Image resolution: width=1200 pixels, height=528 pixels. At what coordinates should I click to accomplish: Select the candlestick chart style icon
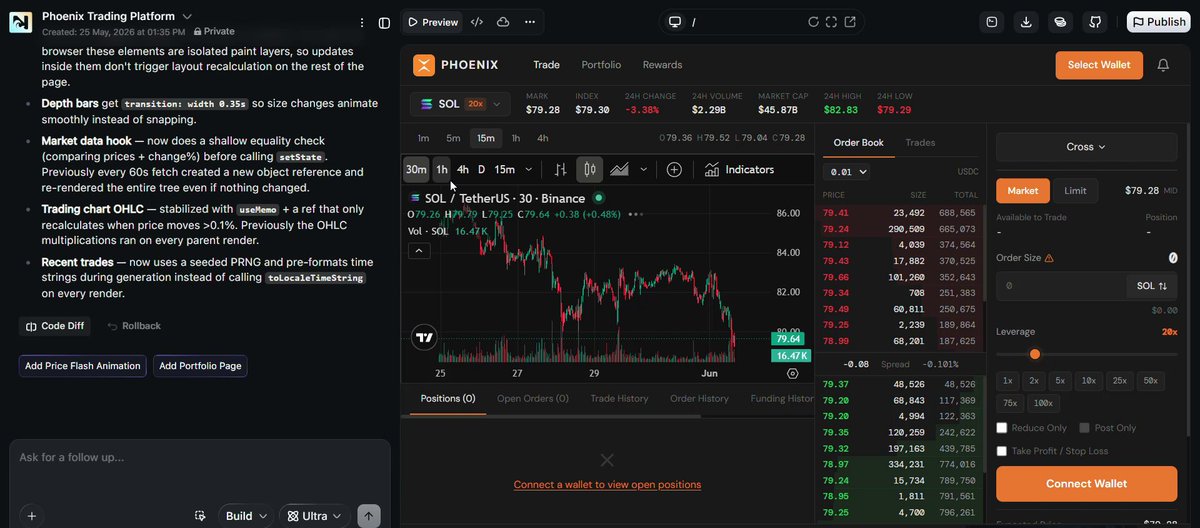(590, 169)
